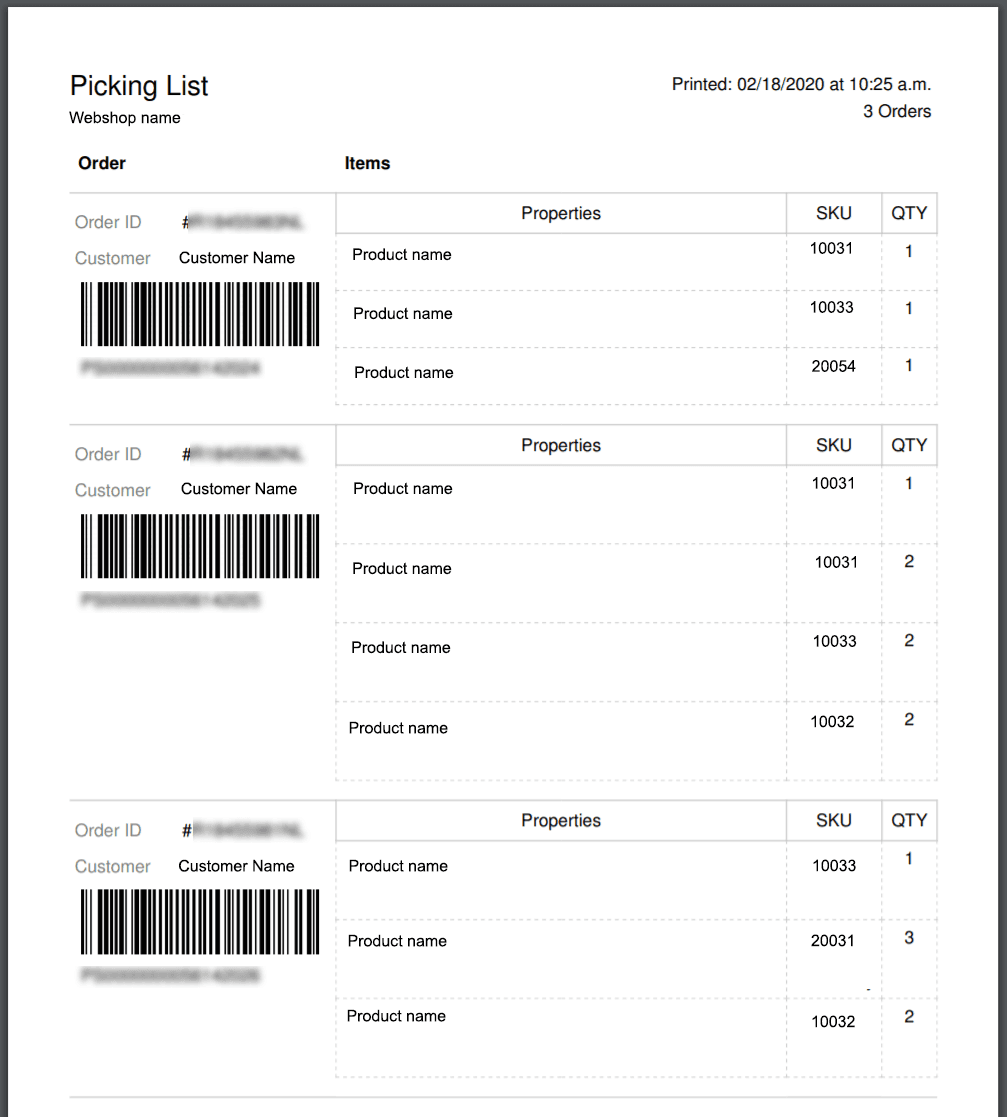Viewport: 1007px width, 1117px height.
Task: Click the Items column header
Action: point(367,163)
